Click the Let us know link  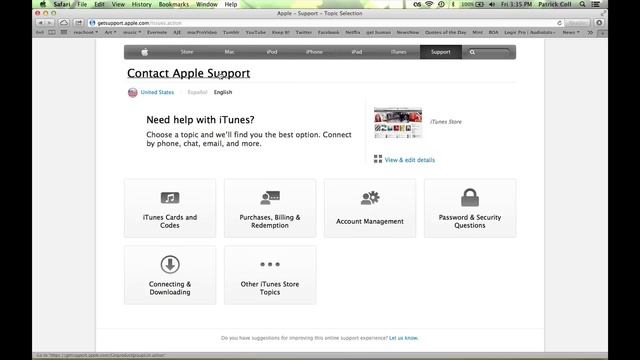coord(403,338)
